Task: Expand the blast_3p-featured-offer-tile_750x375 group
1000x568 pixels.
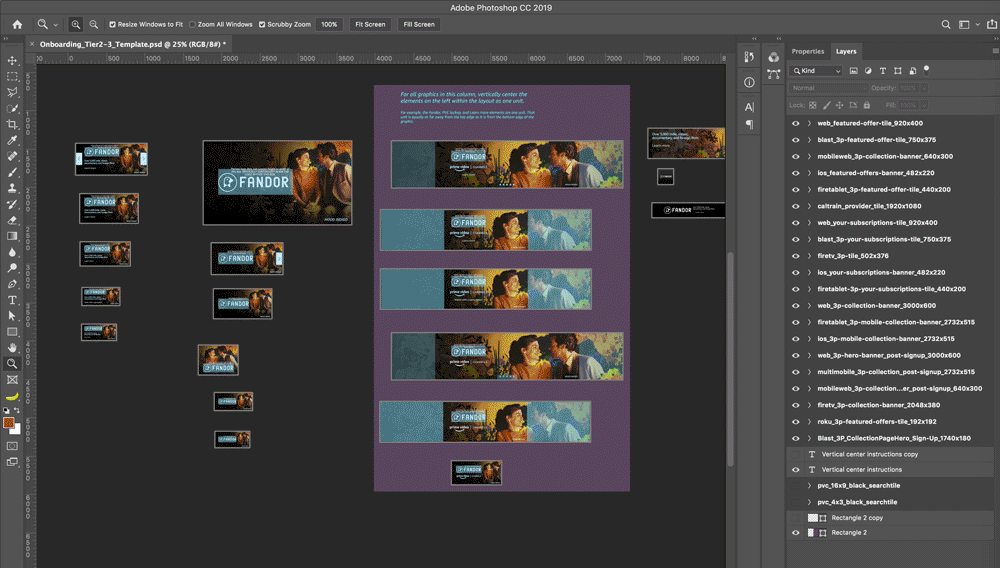Action: [809, 140]
